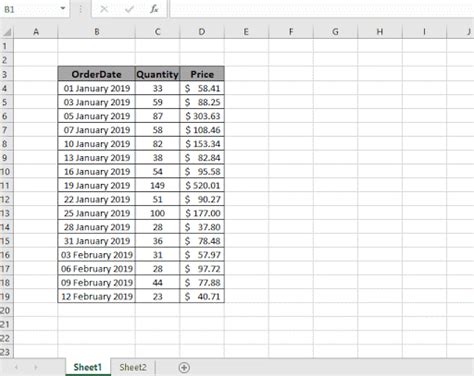This screenshot has height=376, width=474.
Task: Click the price cell $ 520.01
Action: pyautogui.click(x=202, y=185)
